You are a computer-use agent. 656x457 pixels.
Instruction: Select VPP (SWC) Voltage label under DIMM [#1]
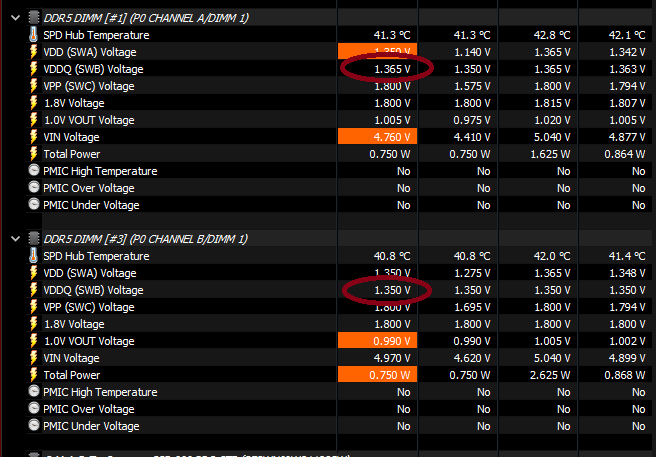pos(89,86)
